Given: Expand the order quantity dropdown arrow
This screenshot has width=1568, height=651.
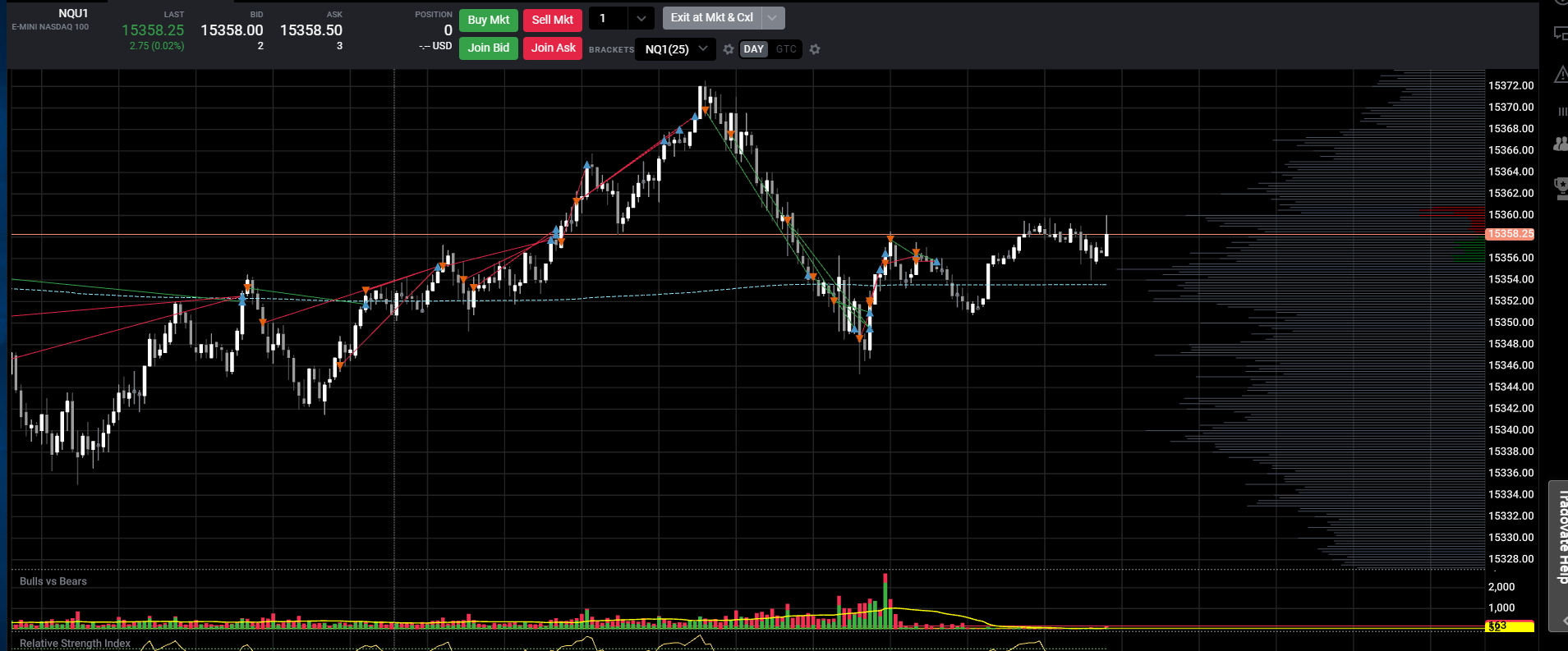Looking at the screenshot, I should pos(641,18).
